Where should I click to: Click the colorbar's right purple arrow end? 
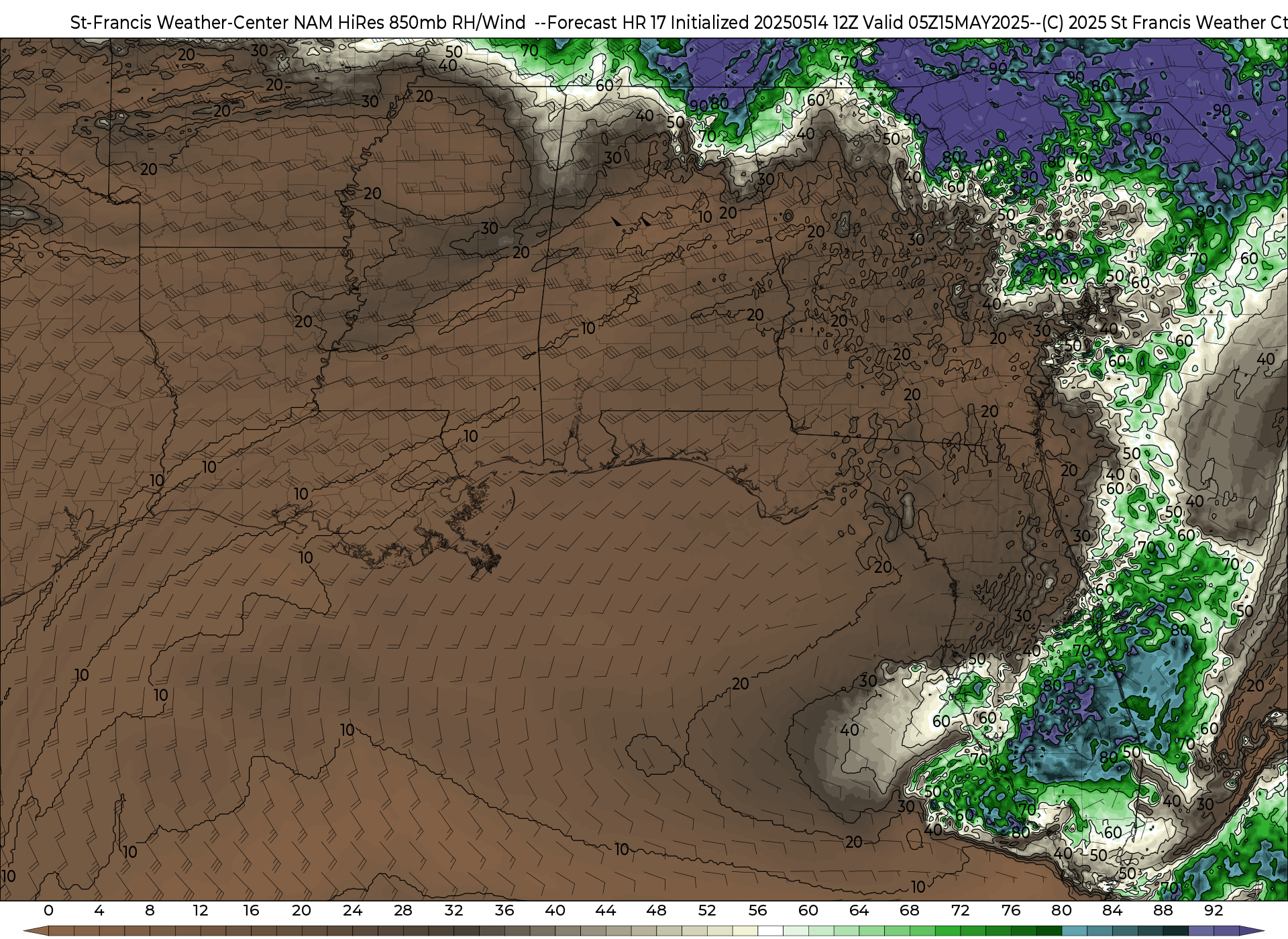click(x=1251, y=931)
